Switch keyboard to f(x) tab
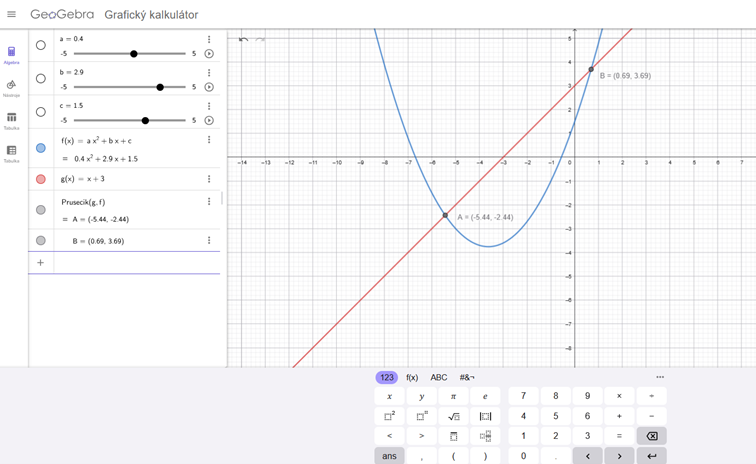The height and width of the screenshot is (464, 756). pos(412,378)
